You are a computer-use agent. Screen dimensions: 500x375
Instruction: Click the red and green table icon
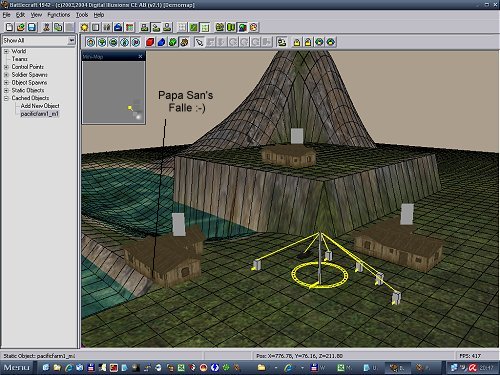pyautogui.click(x=129, y=27)
